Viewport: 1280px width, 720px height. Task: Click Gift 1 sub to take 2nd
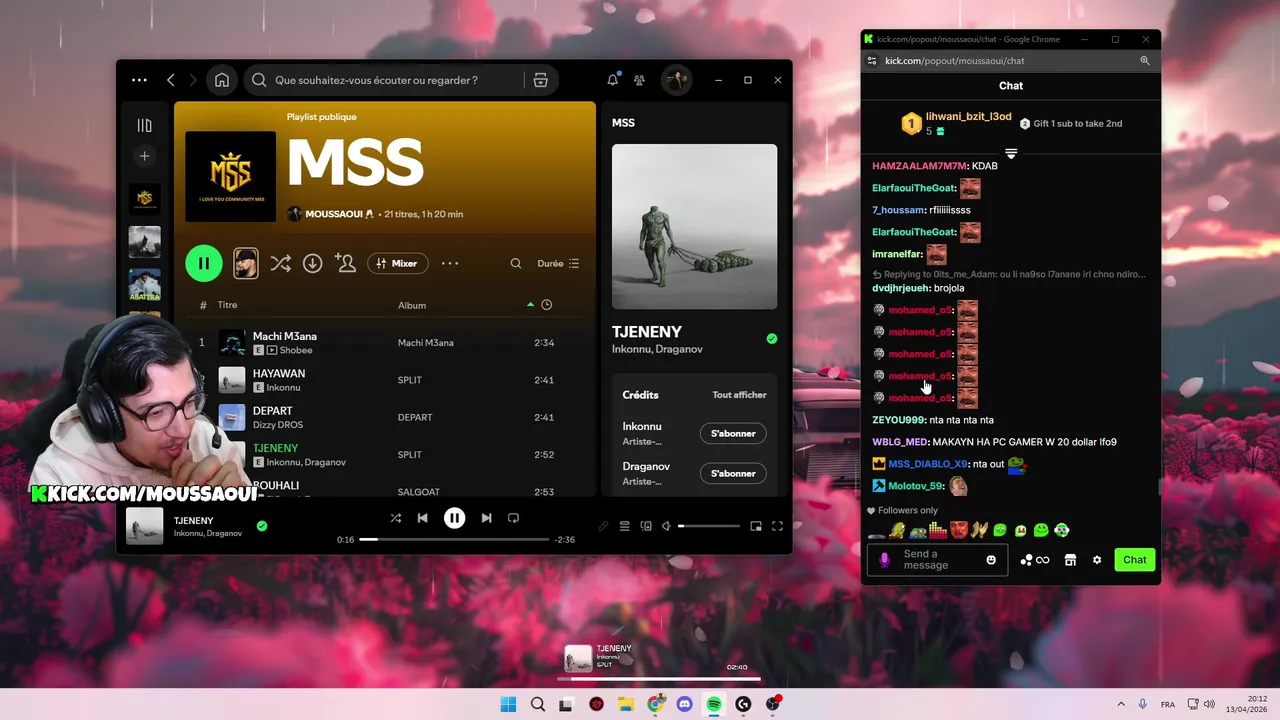click(x=1071, y=124)
